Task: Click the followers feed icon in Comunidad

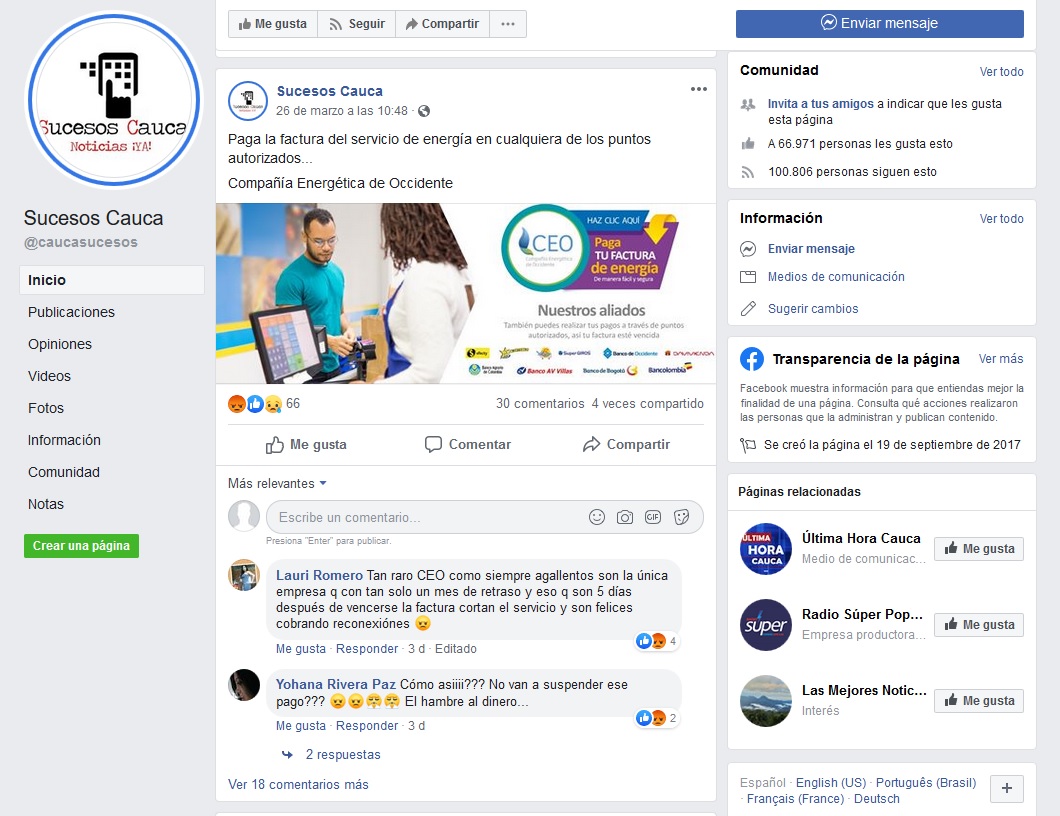Action: (x=748, y=172)
